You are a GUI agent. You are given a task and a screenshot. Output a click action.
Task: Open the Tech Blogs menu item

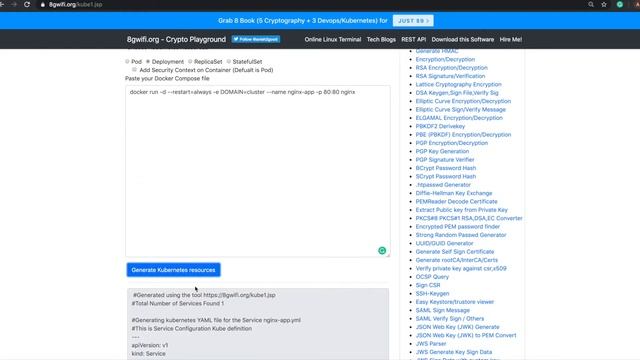381,40
